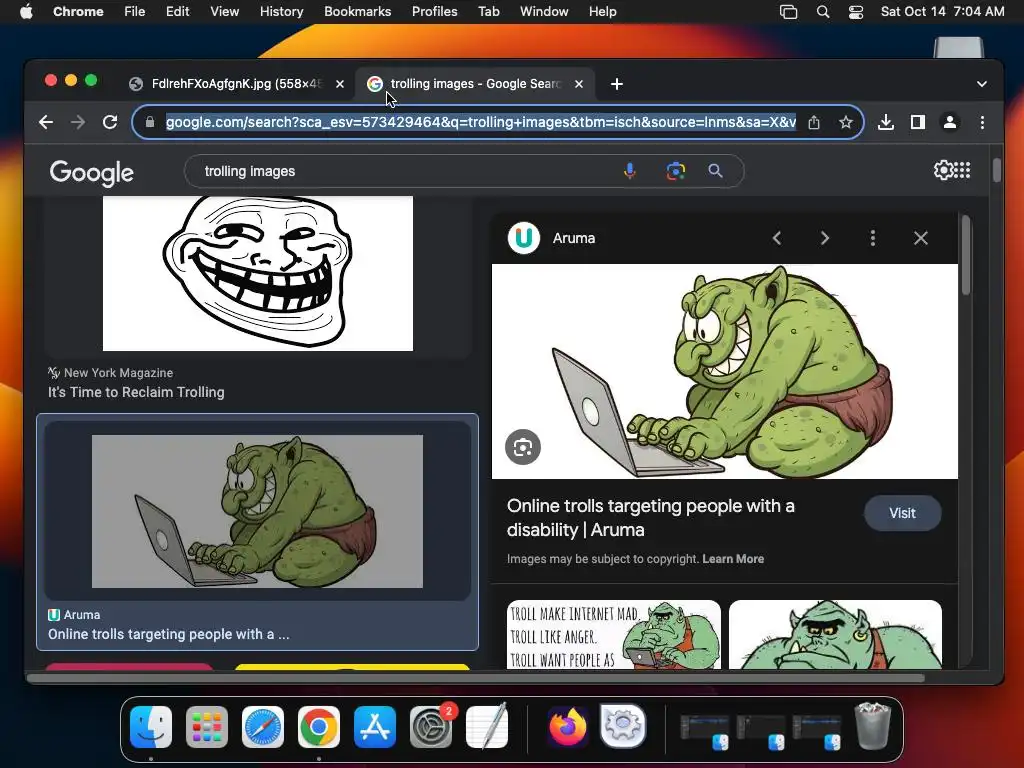Click the page vertical scrollbar
Screen dimensions: 1024x768
[x=997, y=170]
